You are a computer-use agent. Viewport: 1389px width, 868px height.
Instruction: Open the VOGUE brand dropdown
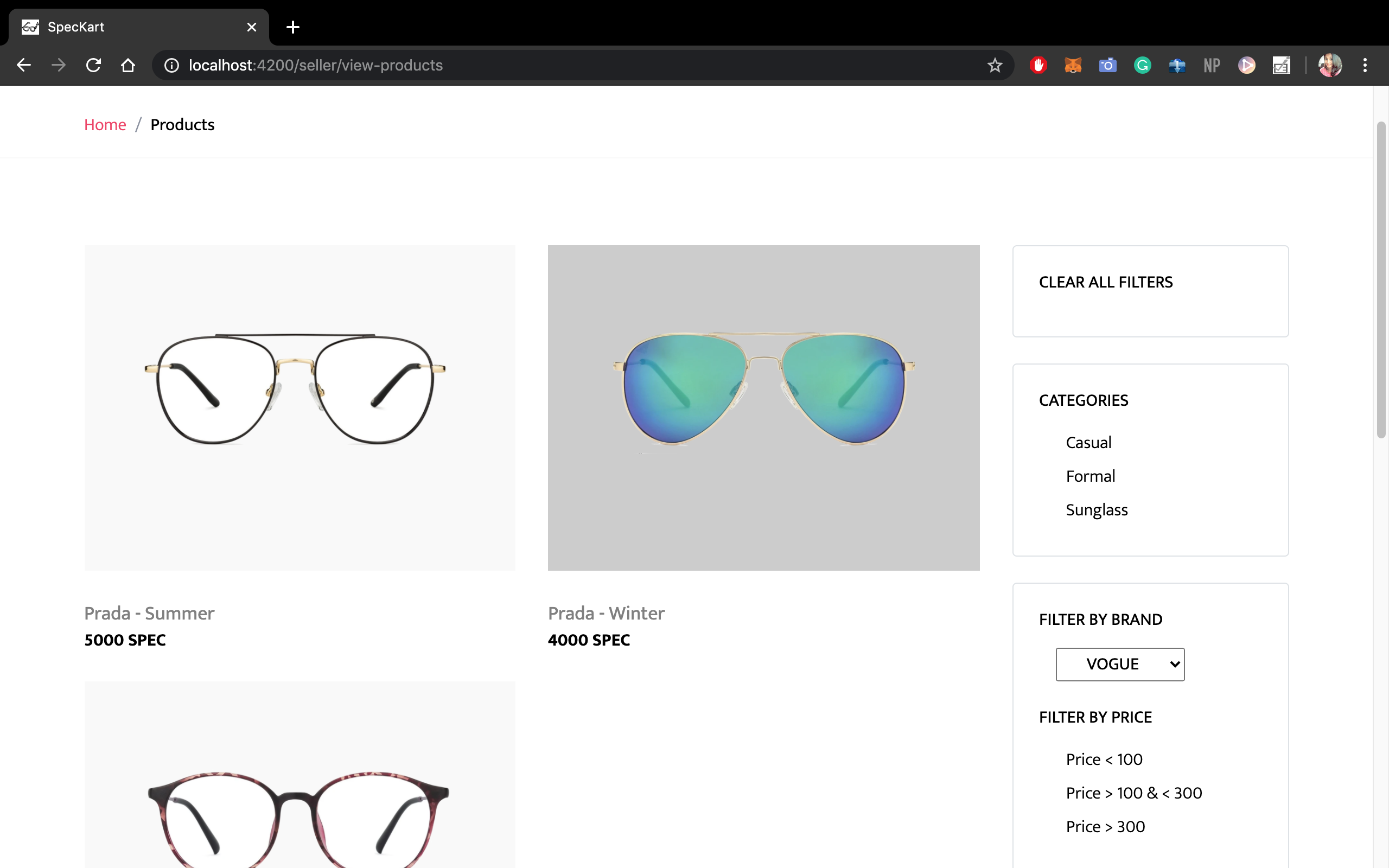click(1120, 664)
